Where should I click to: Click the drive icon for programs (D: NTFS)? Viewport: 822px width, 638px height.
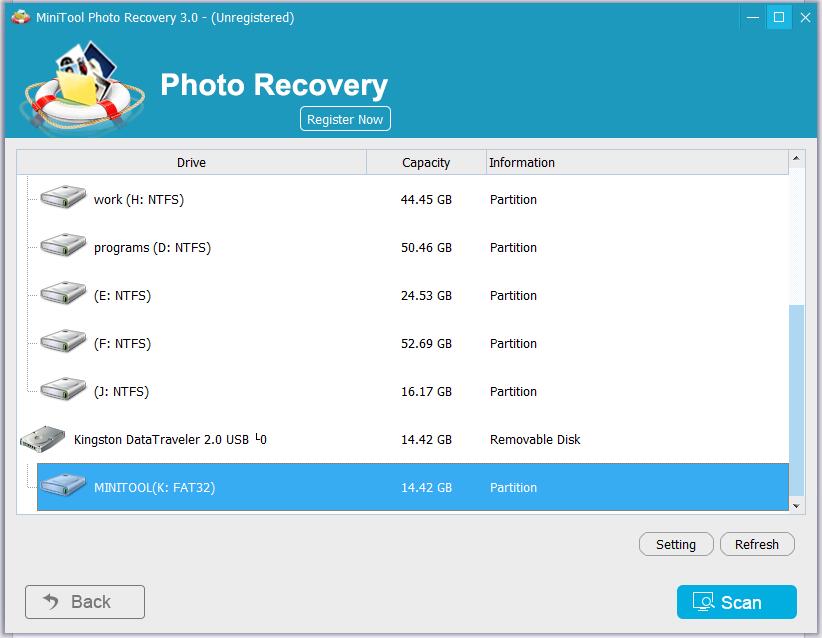tap(63, 245)
